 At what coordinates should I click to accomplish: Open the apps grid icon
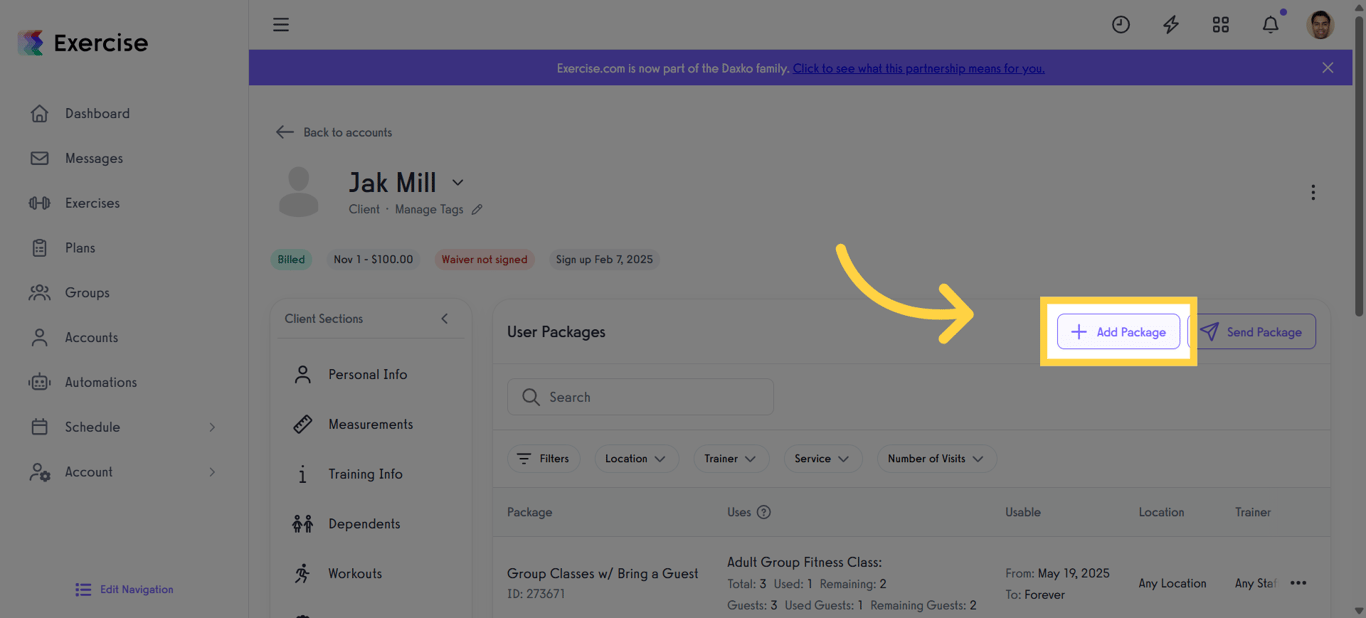point(1220,24)
